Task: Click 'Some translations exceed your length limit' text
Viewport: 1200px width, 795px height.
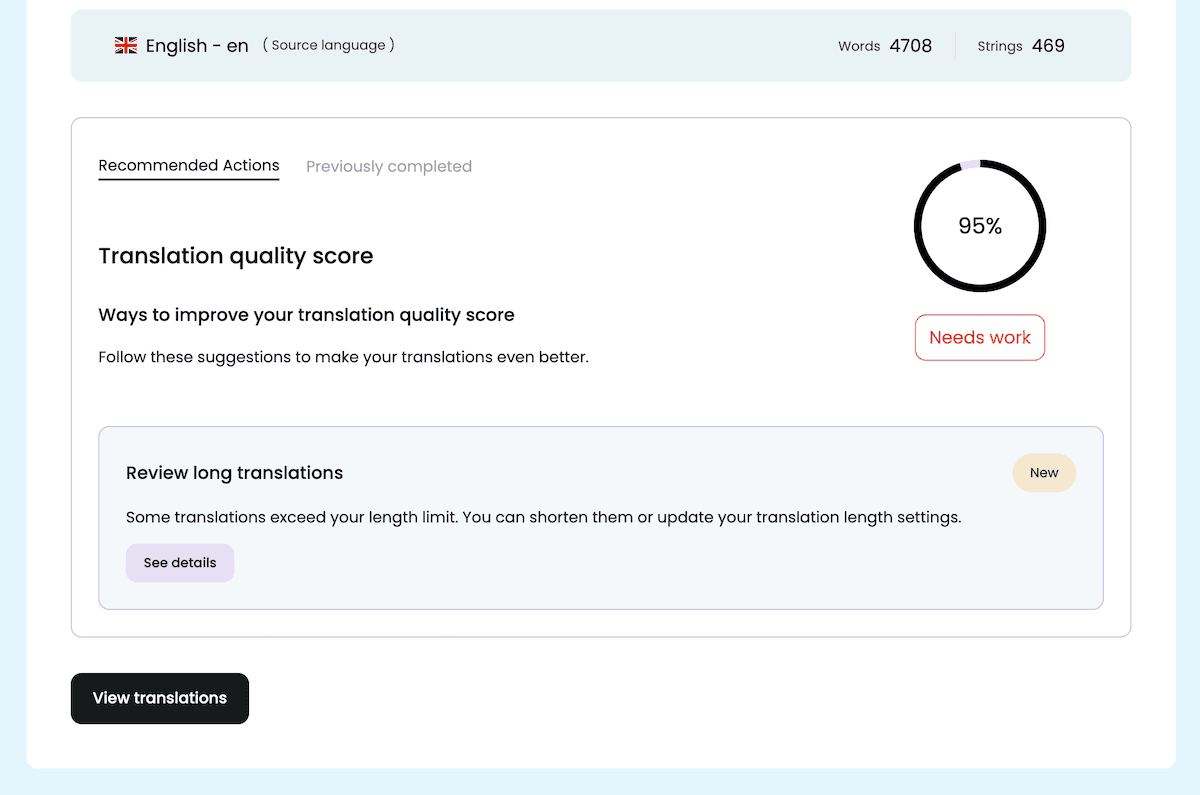Action: tap(543, 518)
